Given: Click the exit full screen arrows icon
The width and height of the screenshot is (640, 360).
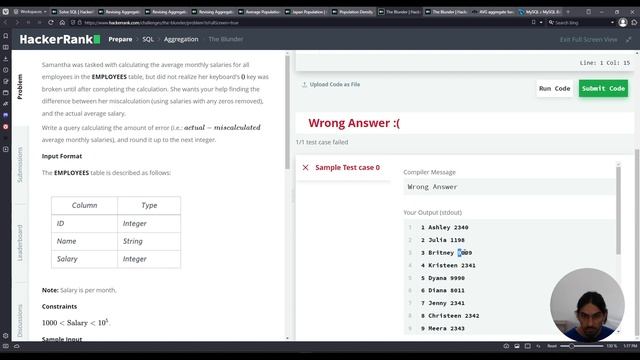Looking at the screenshot, I should point(629,40).
